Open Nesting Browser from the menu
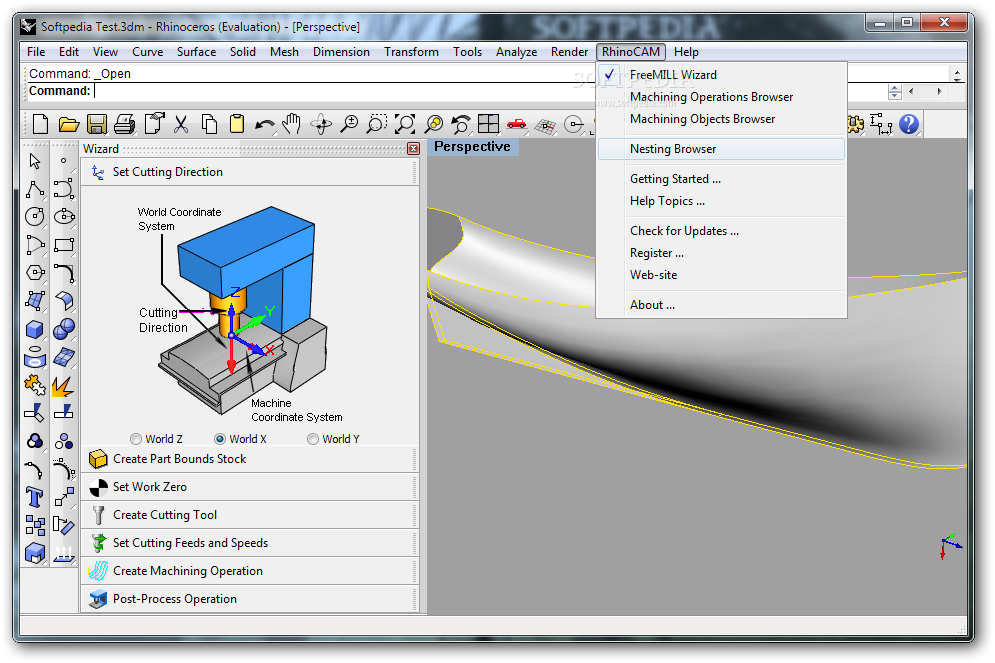This screenshot has height=663, width=995. click(x=722, y=149)
